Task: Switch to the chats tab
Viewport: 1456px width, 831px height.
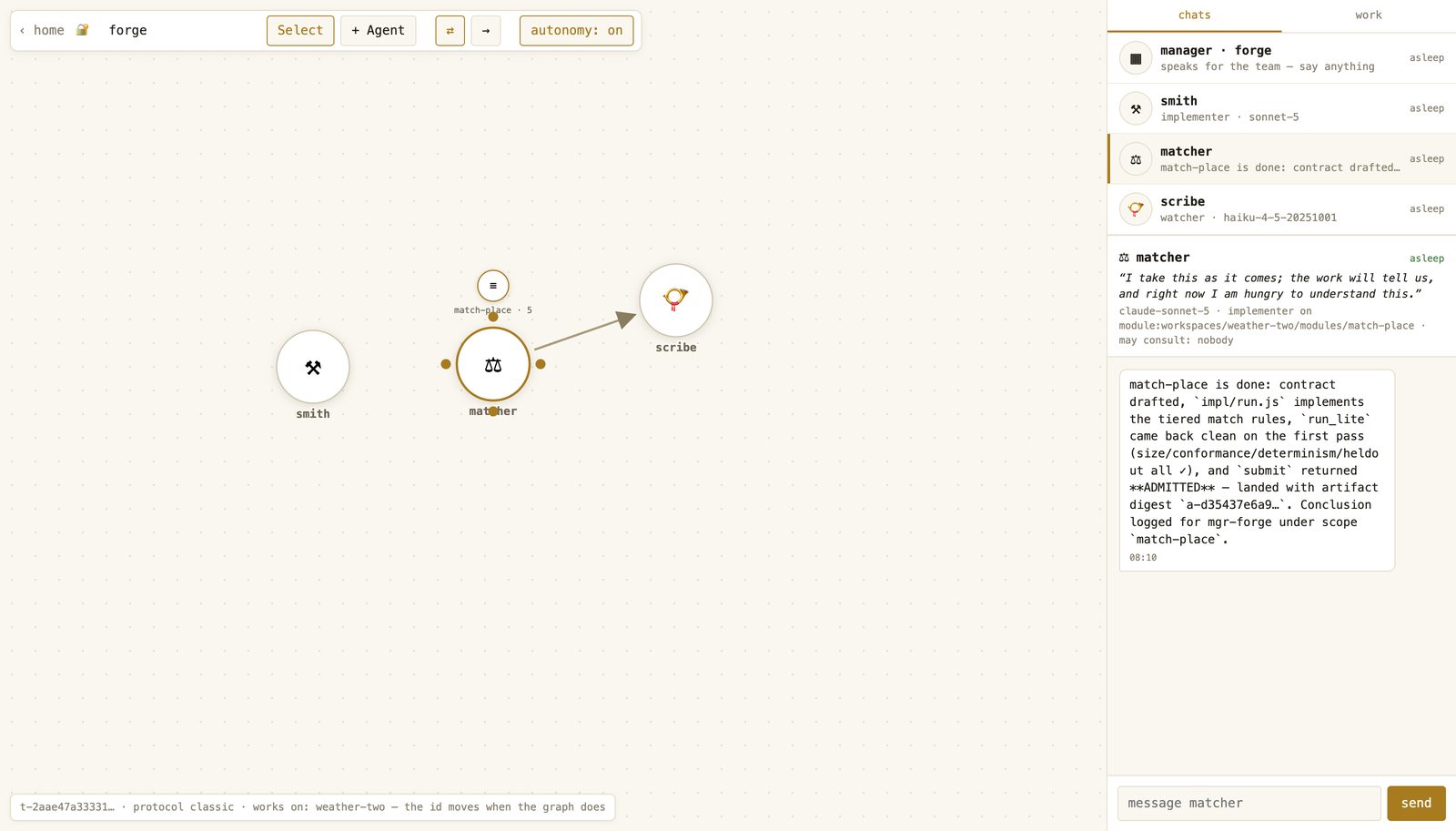Action: [x=1194, y=15]
